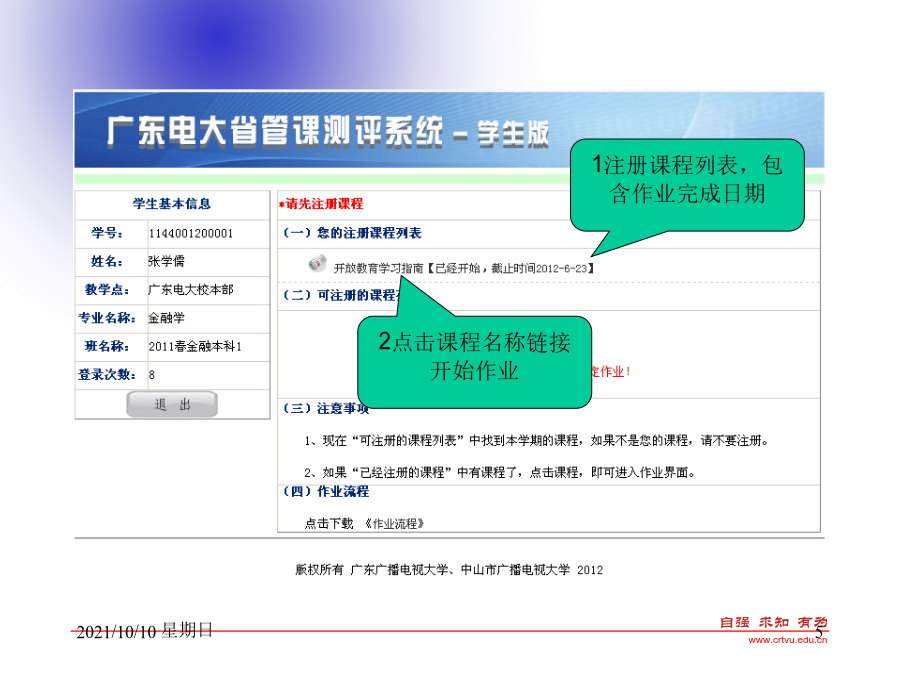This screenshot has height=675, width=900.
Task: Select class name 2011春金融本科1
Action: (195, 346)
